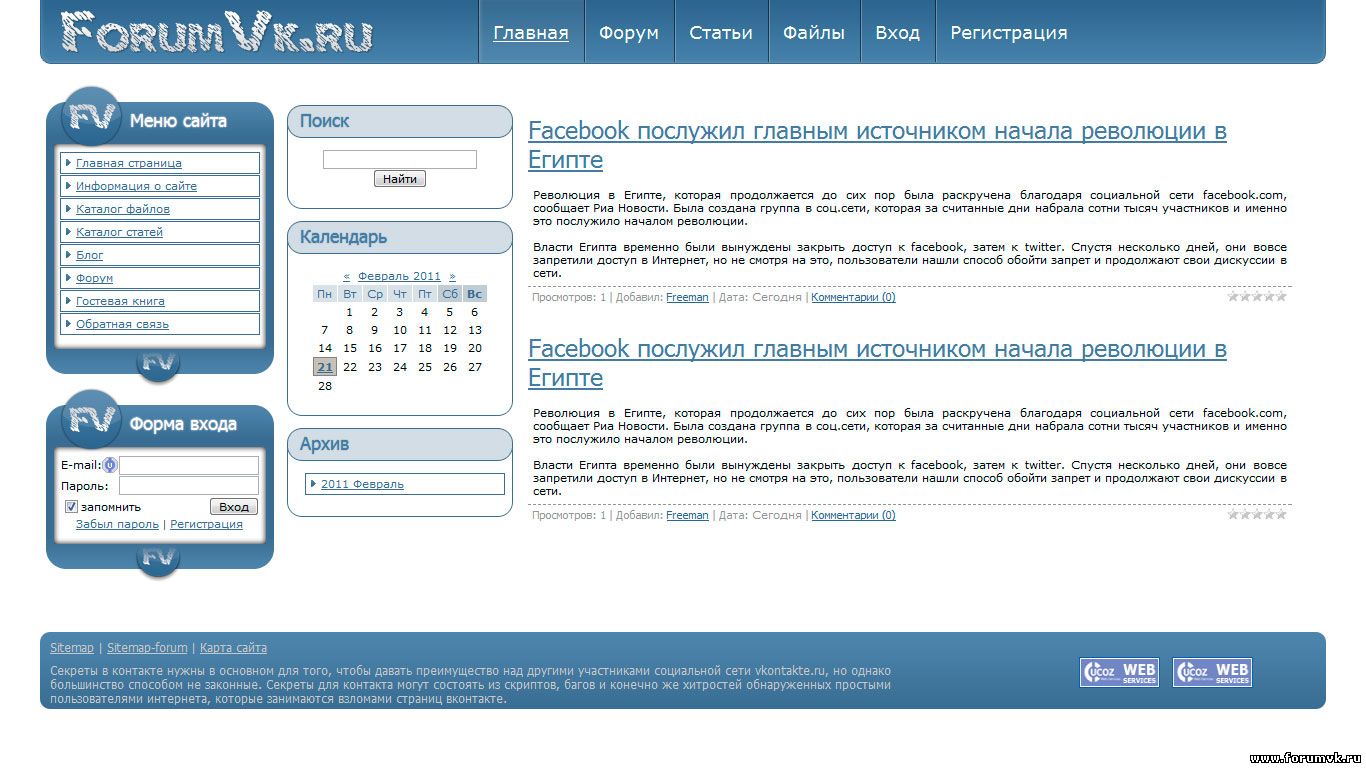Viewport: 1366px width, 768px height.
Task: Click the Сб weekday header in calendar
Action: coord(450,294)
